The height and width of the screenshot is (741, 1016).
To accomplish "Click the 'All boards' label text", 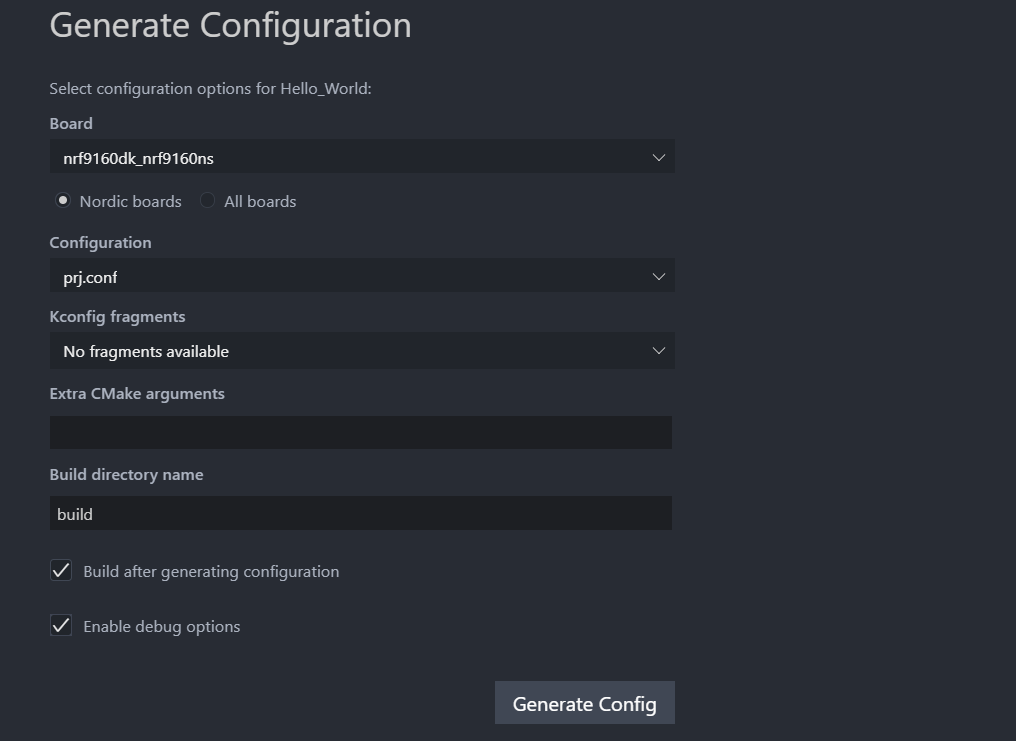I will point(260,202).
